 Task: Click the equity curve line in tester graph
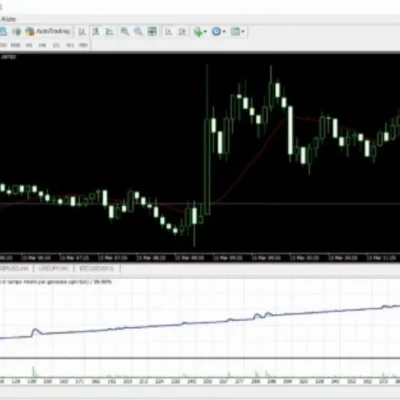200,322
